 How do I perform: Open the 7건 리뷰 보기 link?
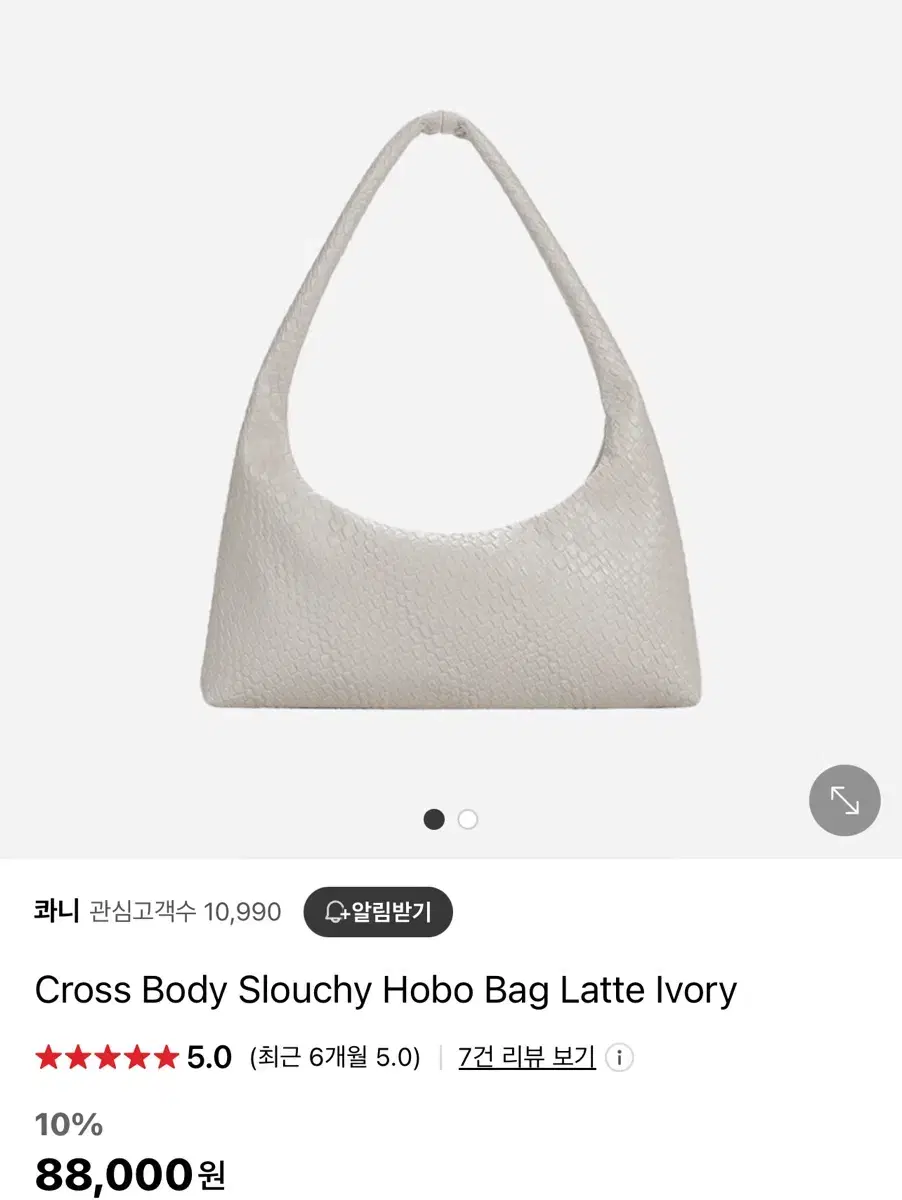coord(527,1057)
